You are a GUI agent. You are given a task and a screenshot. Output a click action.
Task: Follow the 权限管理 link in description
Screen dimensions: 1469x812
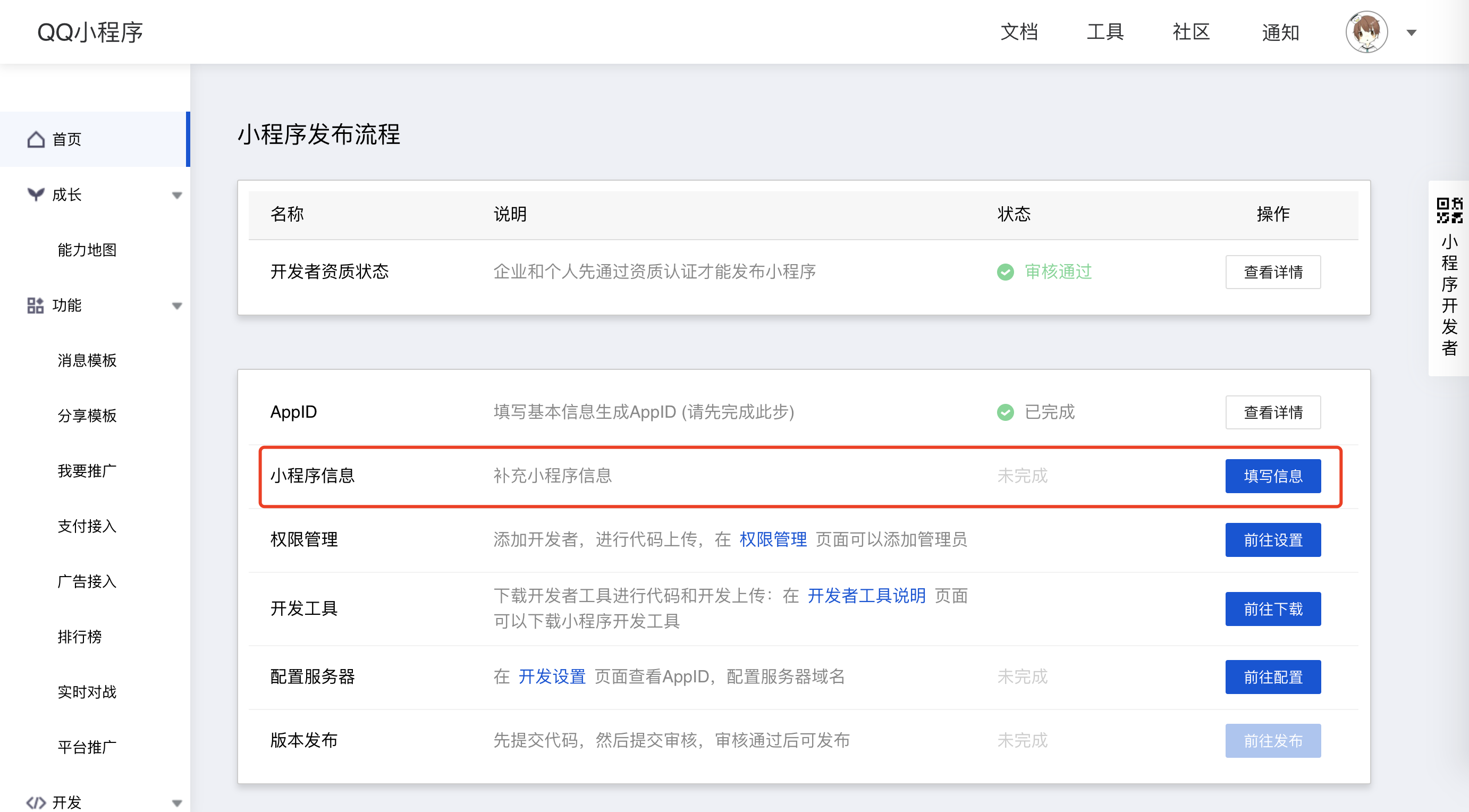click(x=773, y=539)
